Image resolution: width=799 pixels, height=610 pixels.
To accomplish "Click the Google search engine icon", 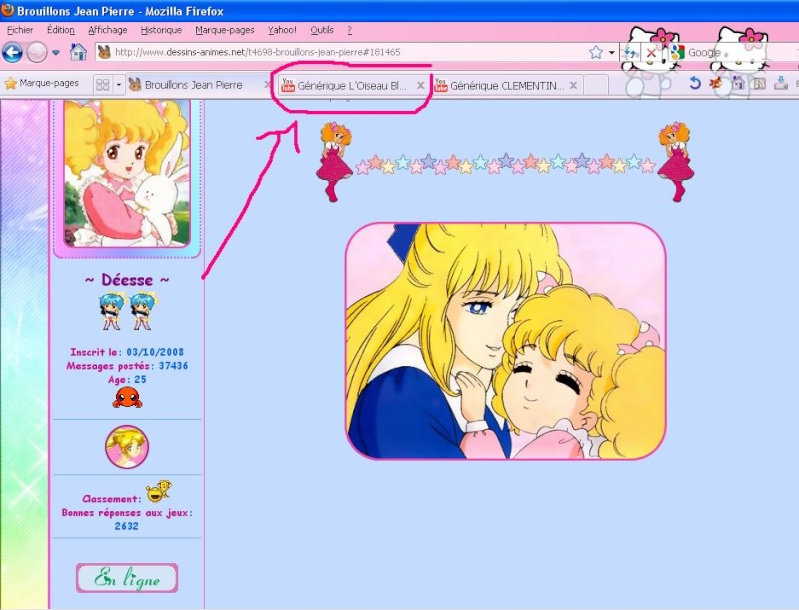I will point(677,52).
